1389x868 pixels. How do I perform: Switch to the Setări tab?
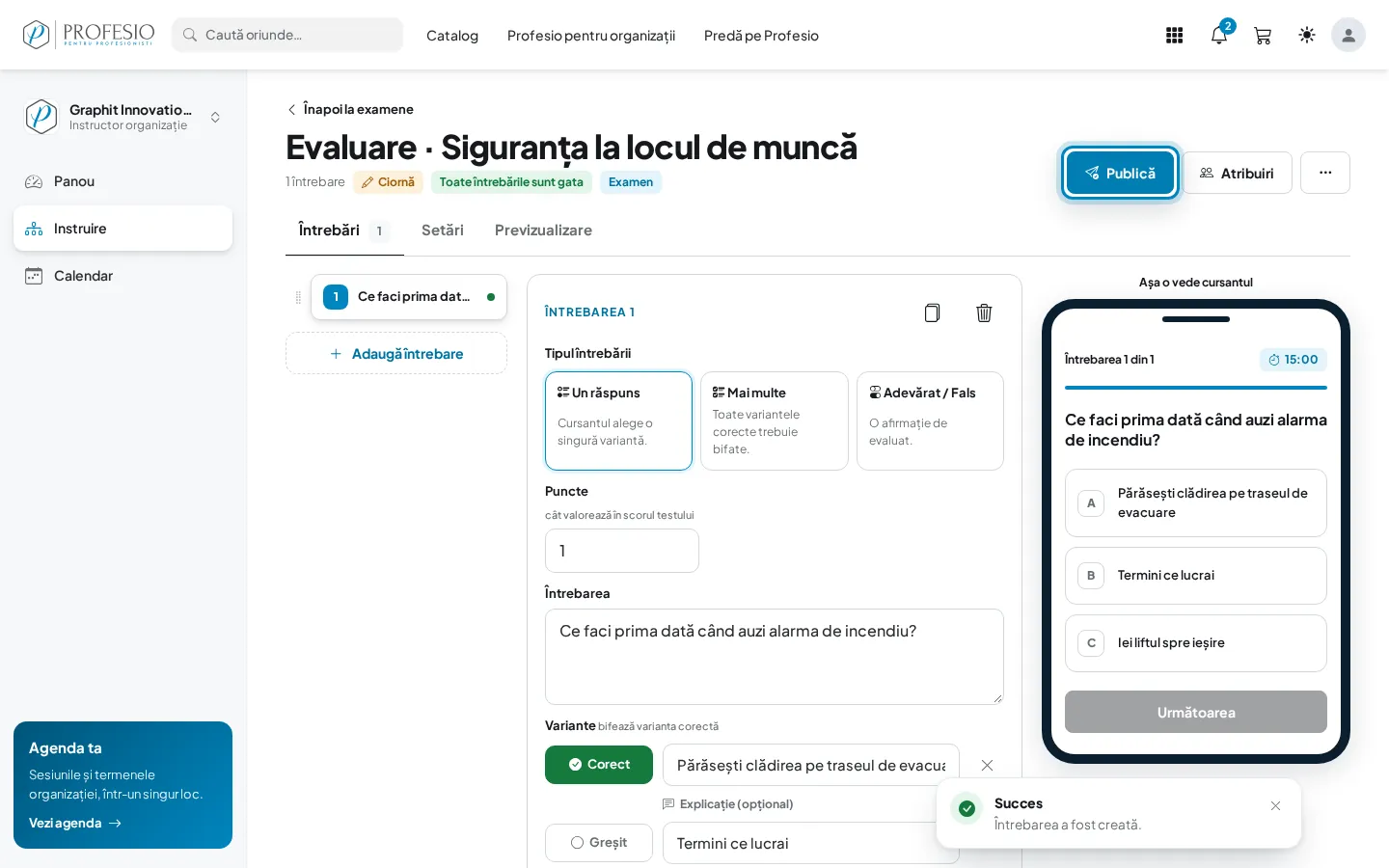click(x=443, y=231)
